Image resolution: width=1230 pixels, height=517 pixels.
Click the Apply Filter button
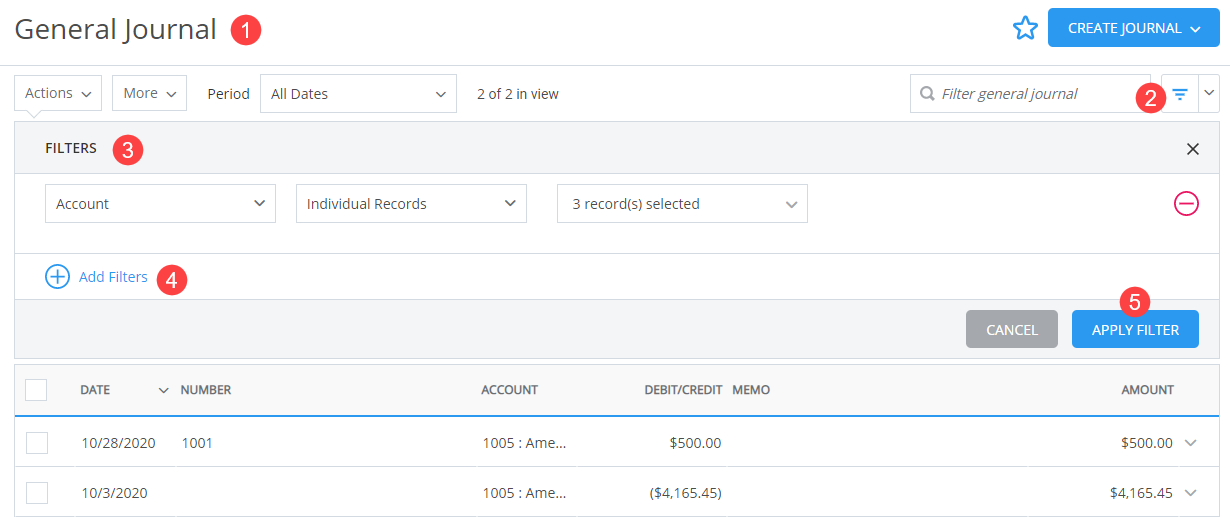[1135, 330]
